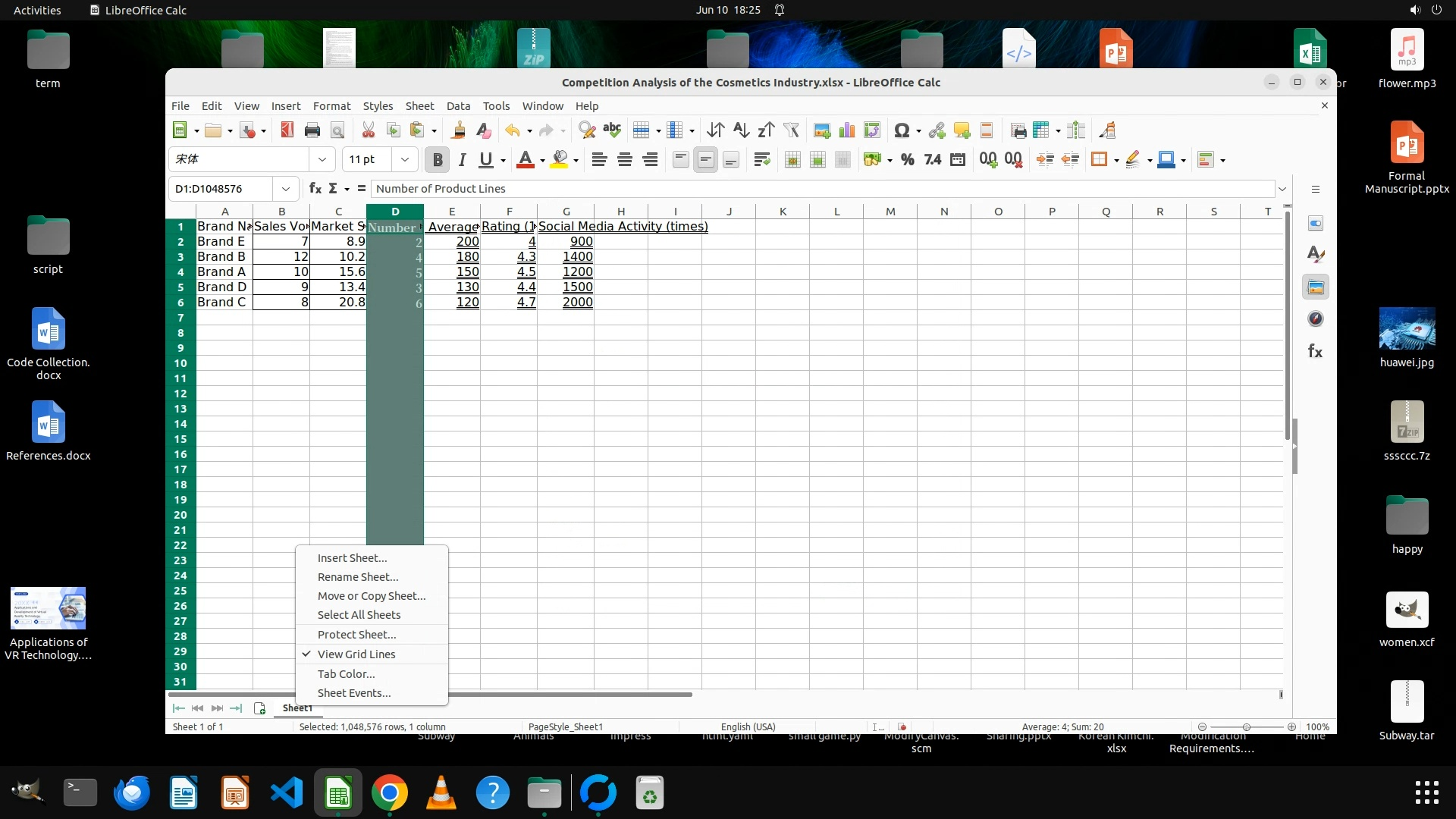
Task: Click the Clone Formatting paintbrush icon
Action: pyautogui.click(x=458, y=130)
